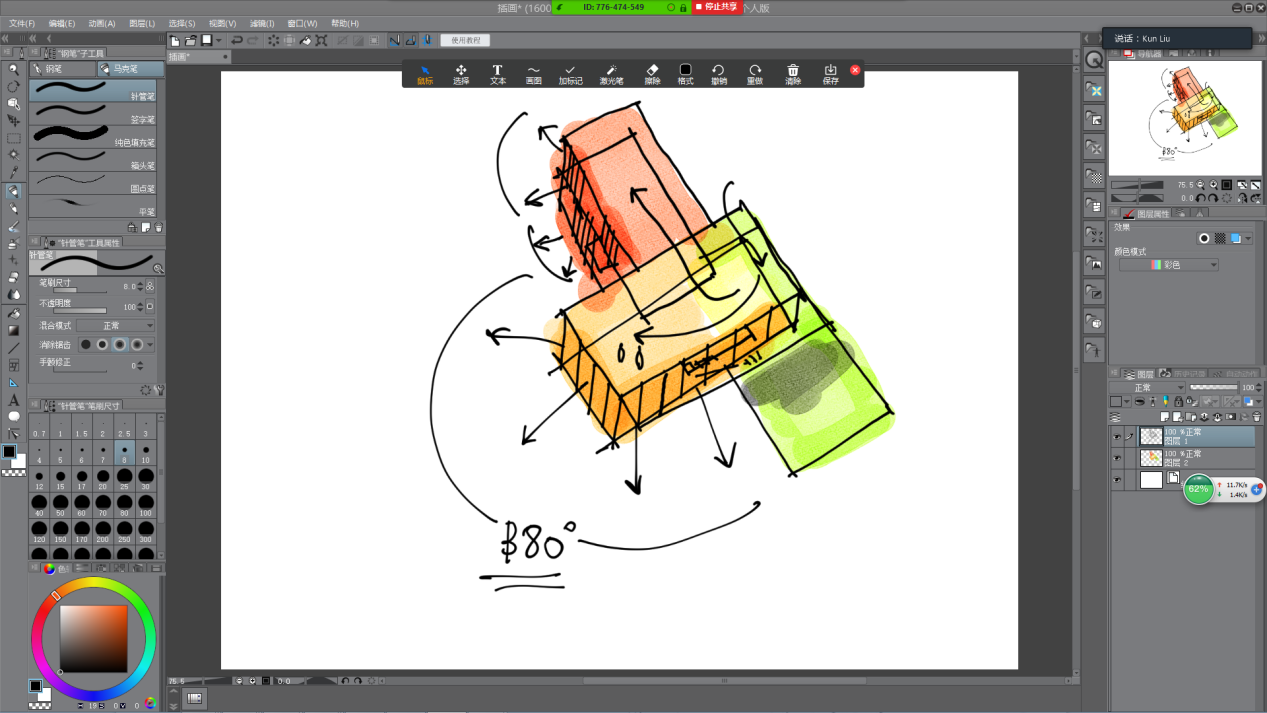
Task: Toggle visibility of the bottom paper layer
Action: point(1116,480)
